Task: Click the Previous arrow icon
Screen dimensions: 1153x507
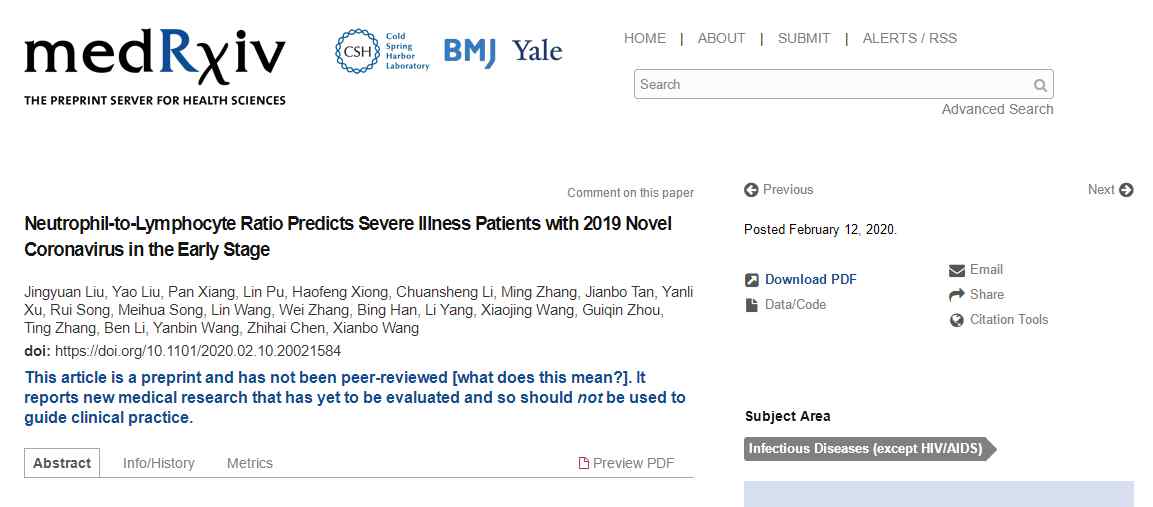Action: [x=751, y=190]
